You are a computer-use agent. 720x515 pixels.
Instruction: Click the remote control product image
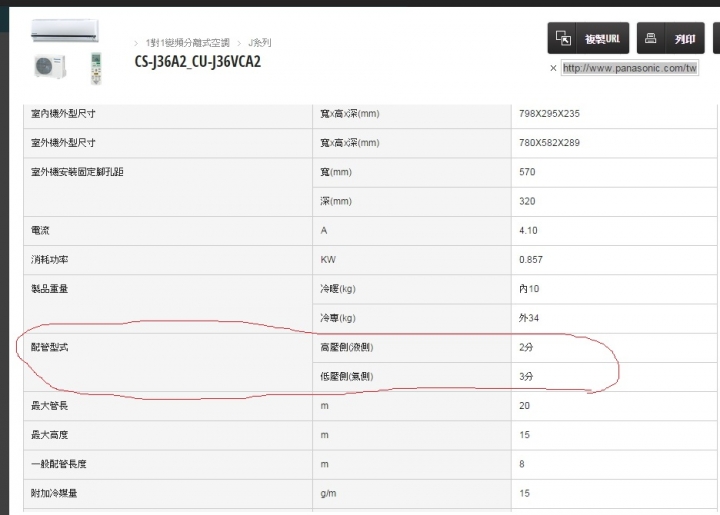96,69
